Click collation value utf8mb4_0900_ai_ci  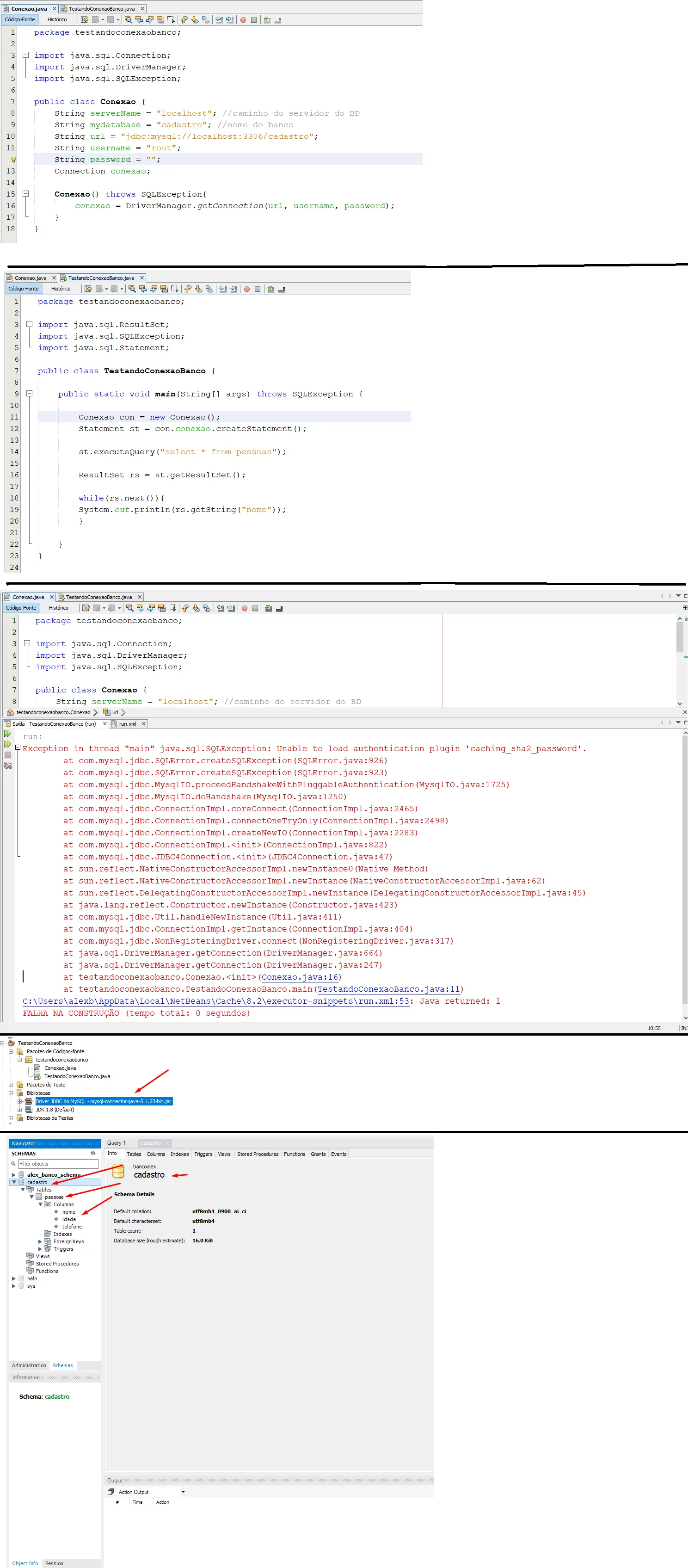[x=219, y=1211]
